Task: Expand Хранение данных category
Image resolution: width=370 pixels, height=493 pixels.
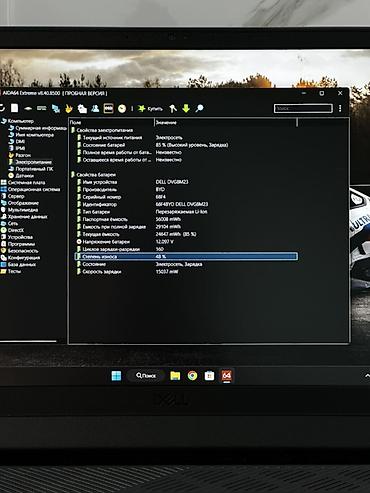Action: (24, 216)
